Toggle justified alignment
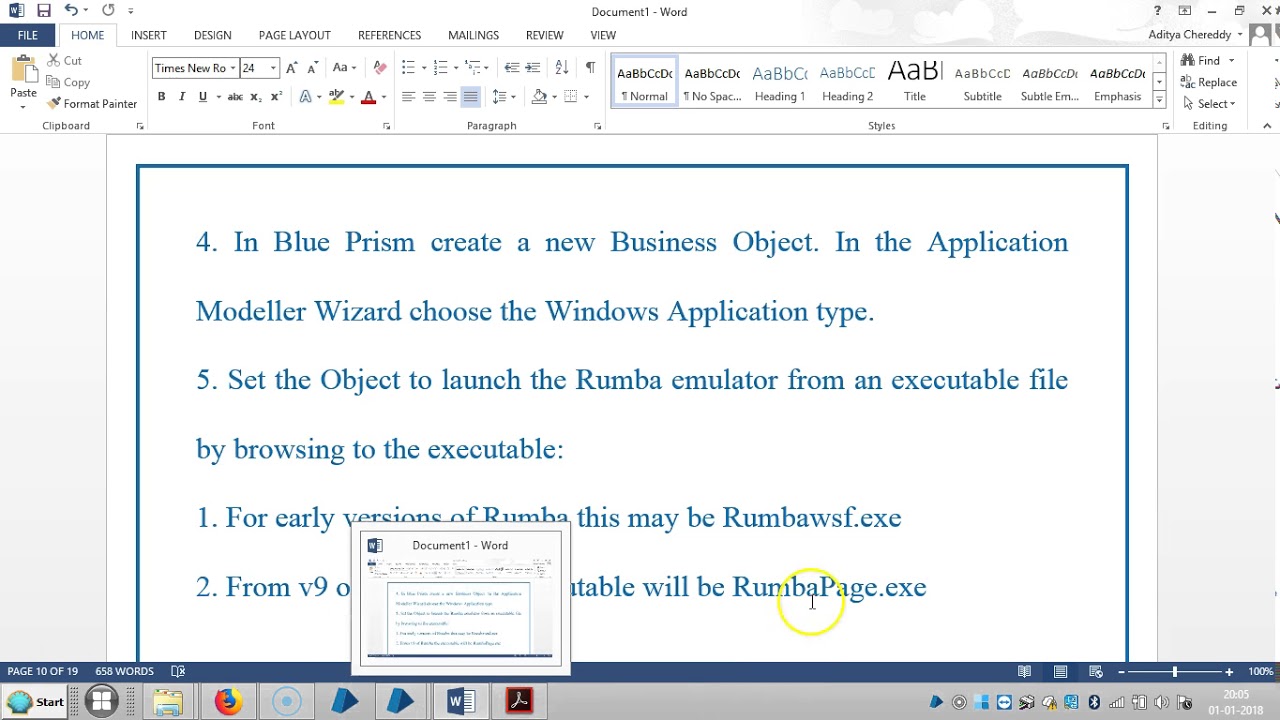This screenshot has width=1280, height=720. coord(470,97)
